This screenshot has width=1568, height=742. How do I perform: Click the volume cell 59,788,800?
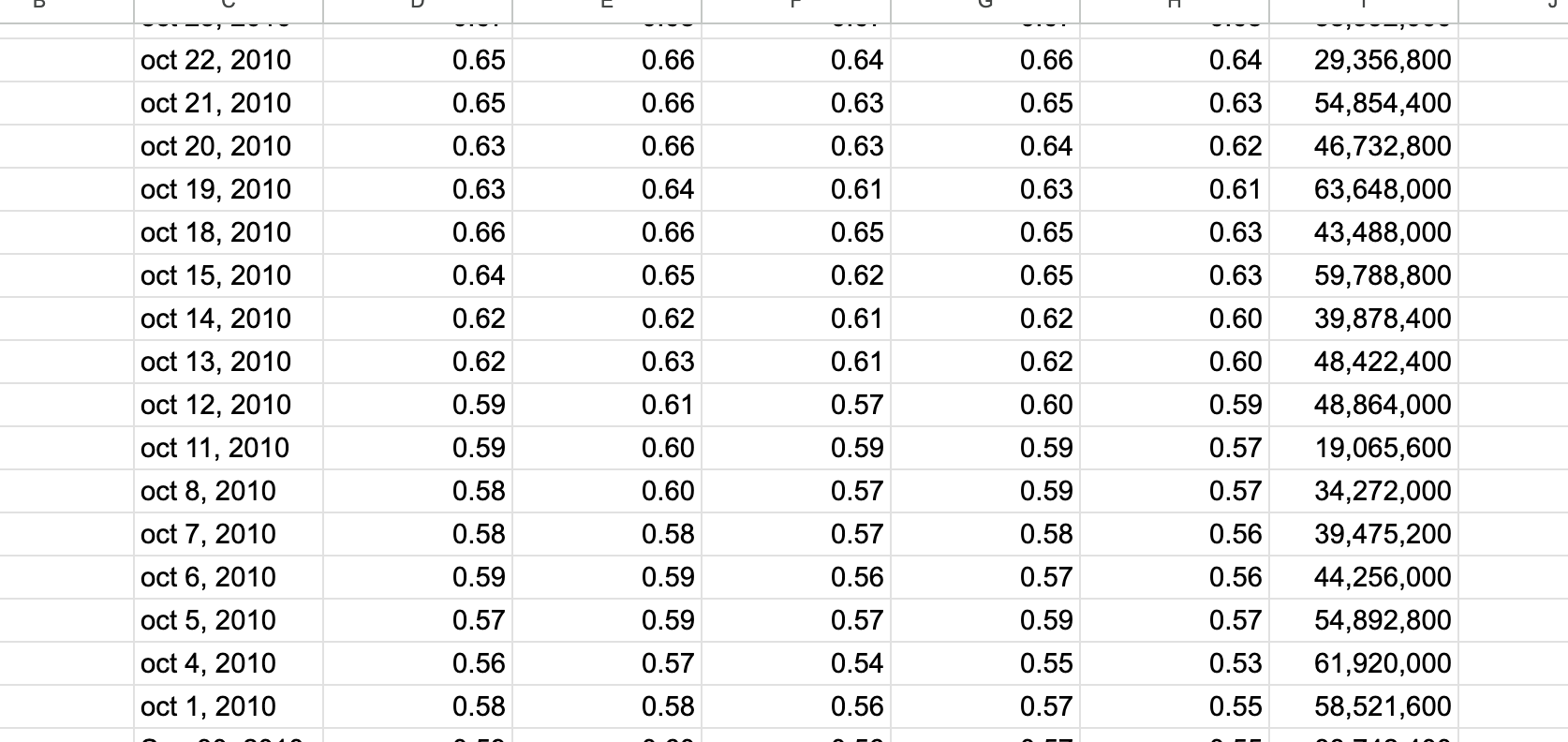tap(1364, 275)
